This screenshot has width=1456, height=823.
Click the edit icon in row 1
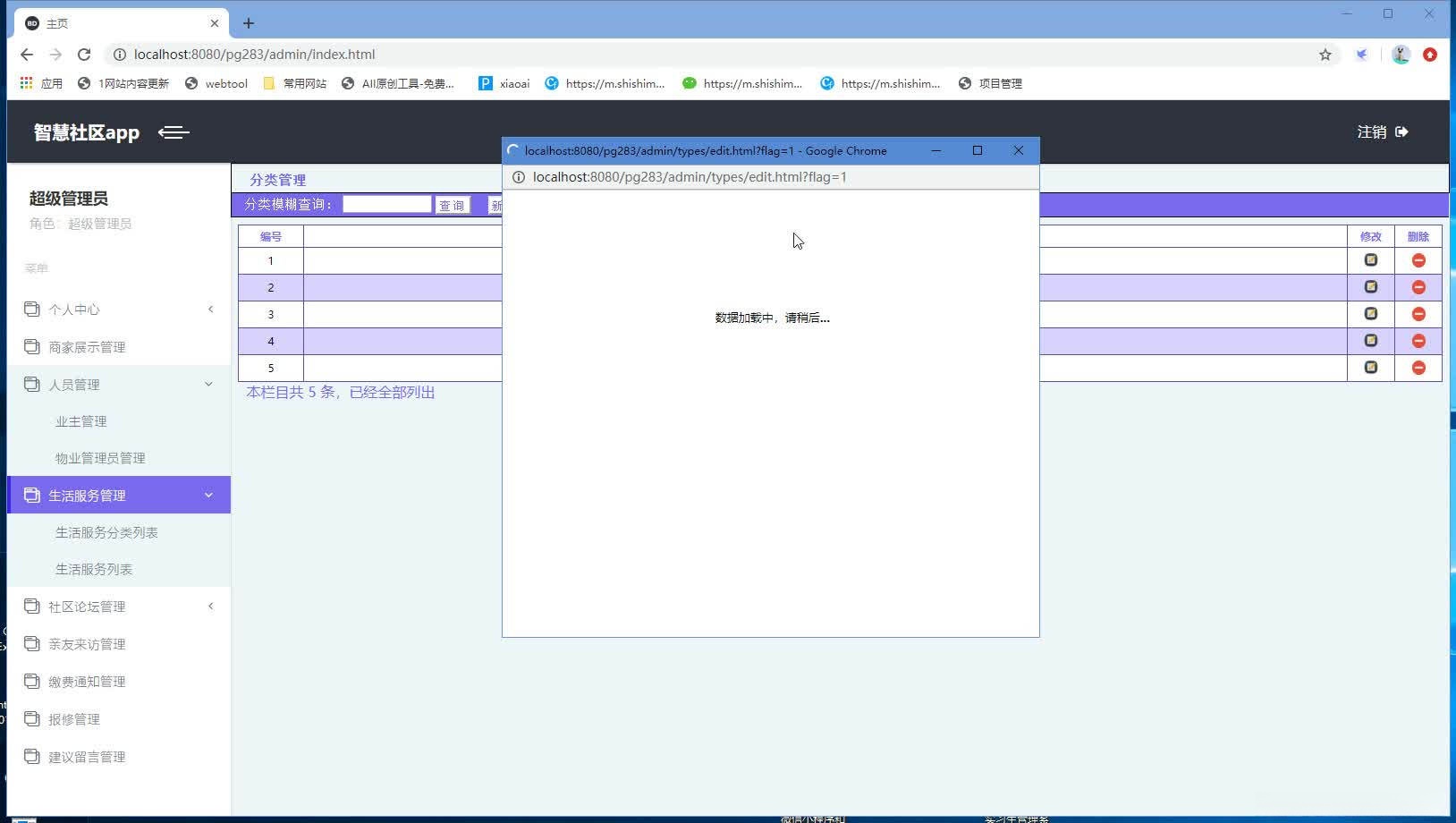1371,260
